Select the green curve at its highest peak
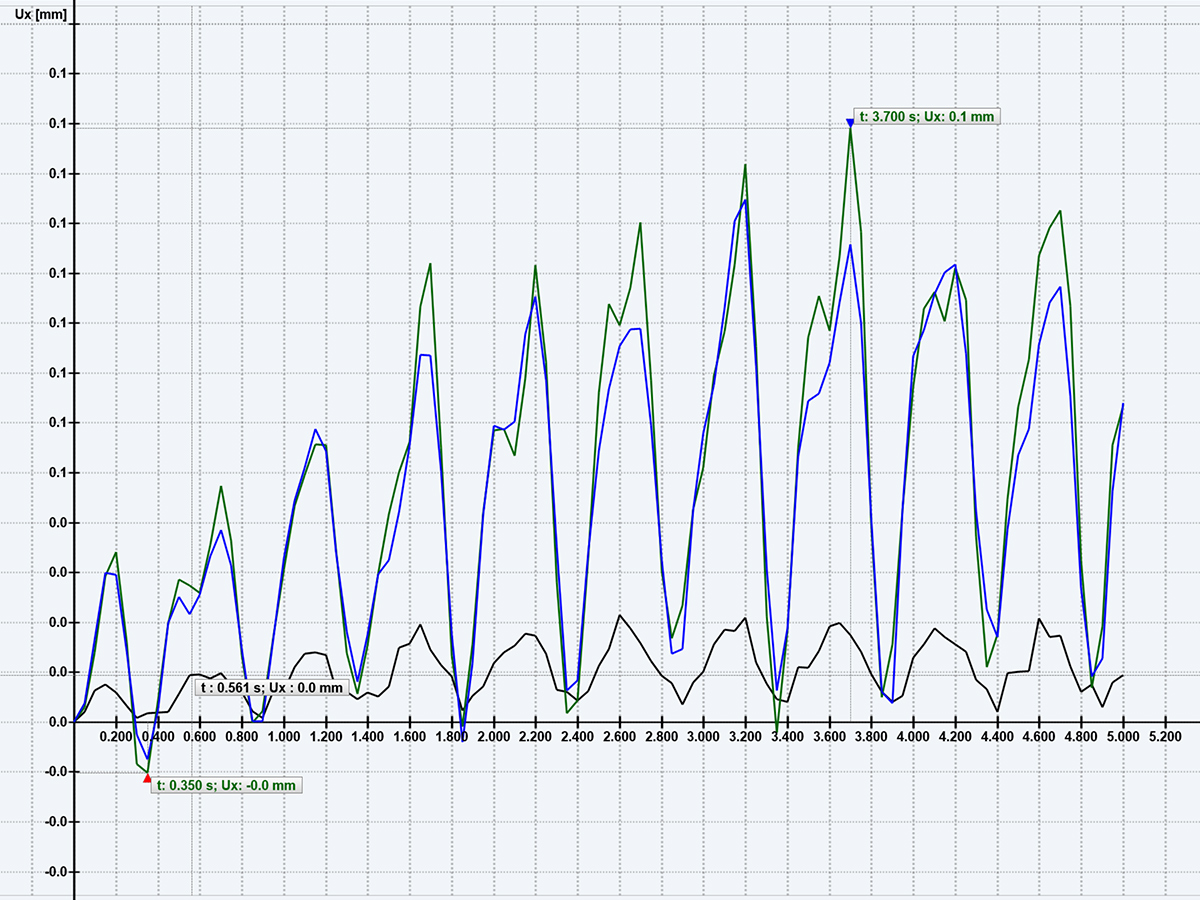This screenshot has height=900, width=1200. 849,130
